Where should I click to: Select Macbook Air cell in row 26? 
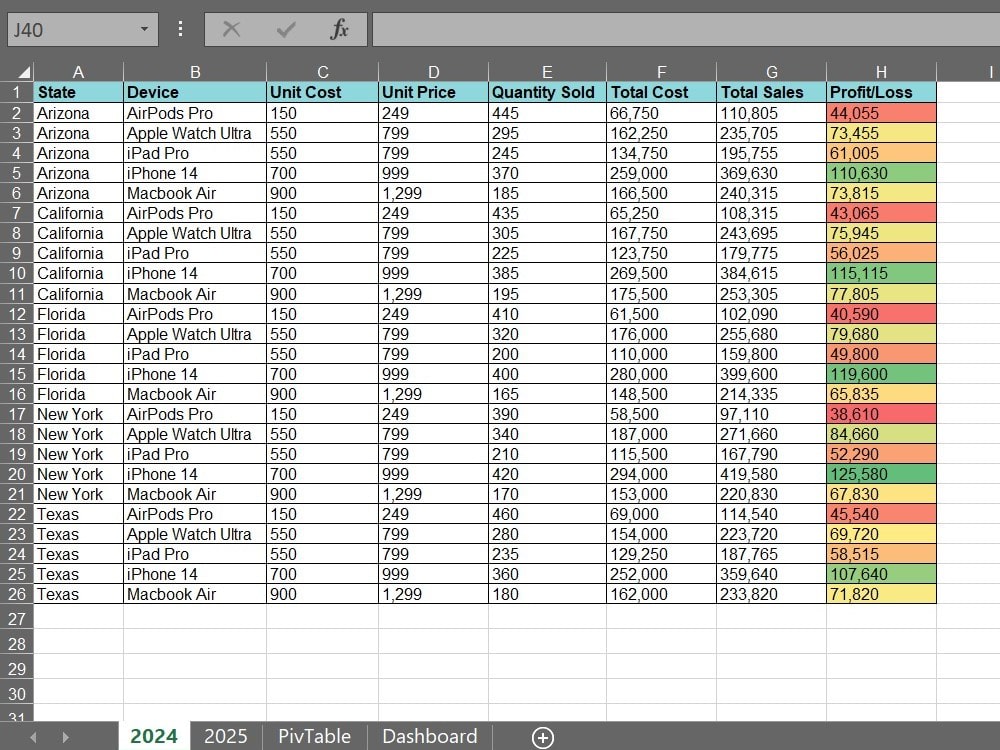click(195, 594)
